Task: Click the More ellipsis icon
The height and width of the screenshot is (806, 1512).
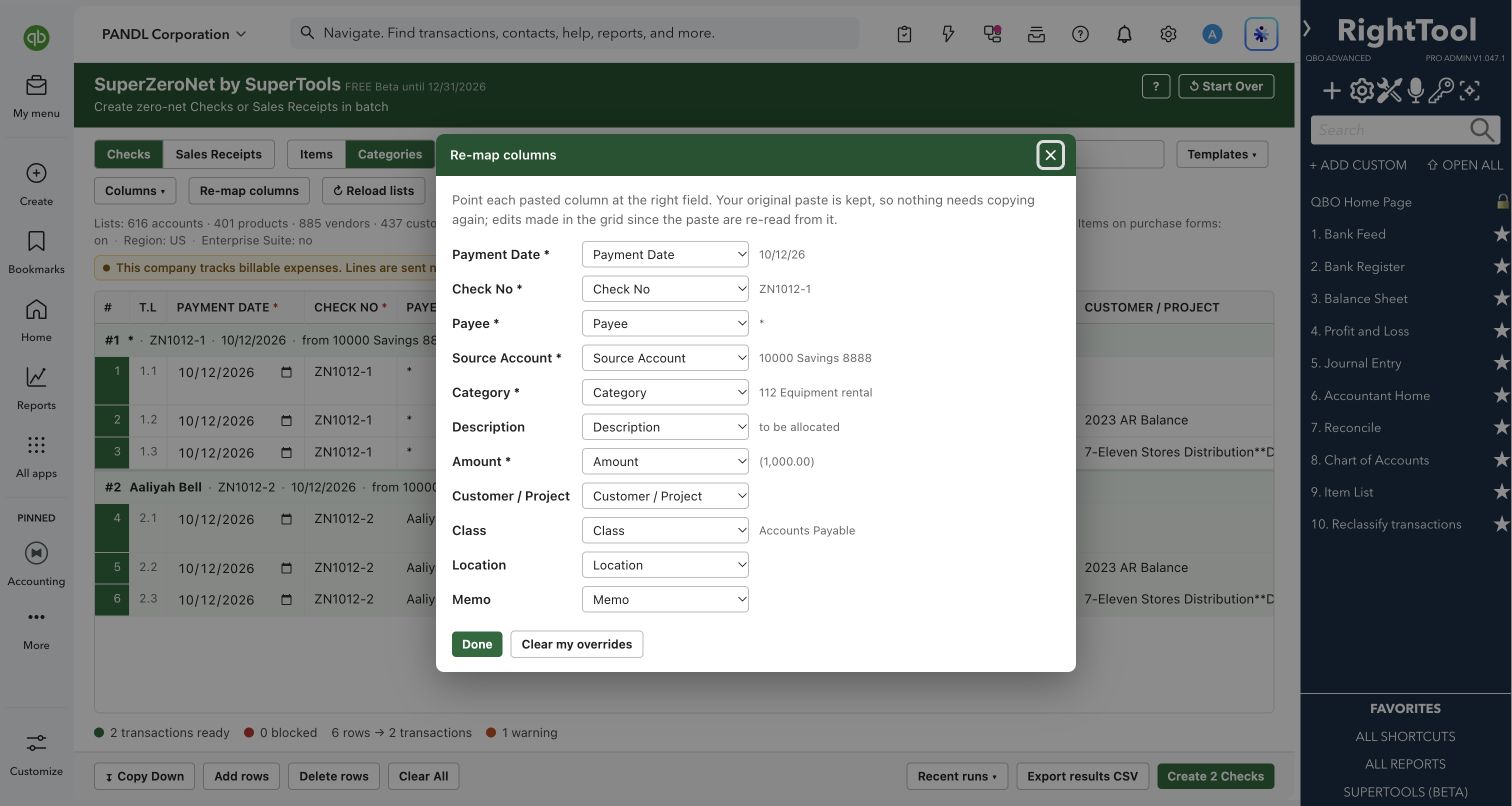Action: (36, 617)
